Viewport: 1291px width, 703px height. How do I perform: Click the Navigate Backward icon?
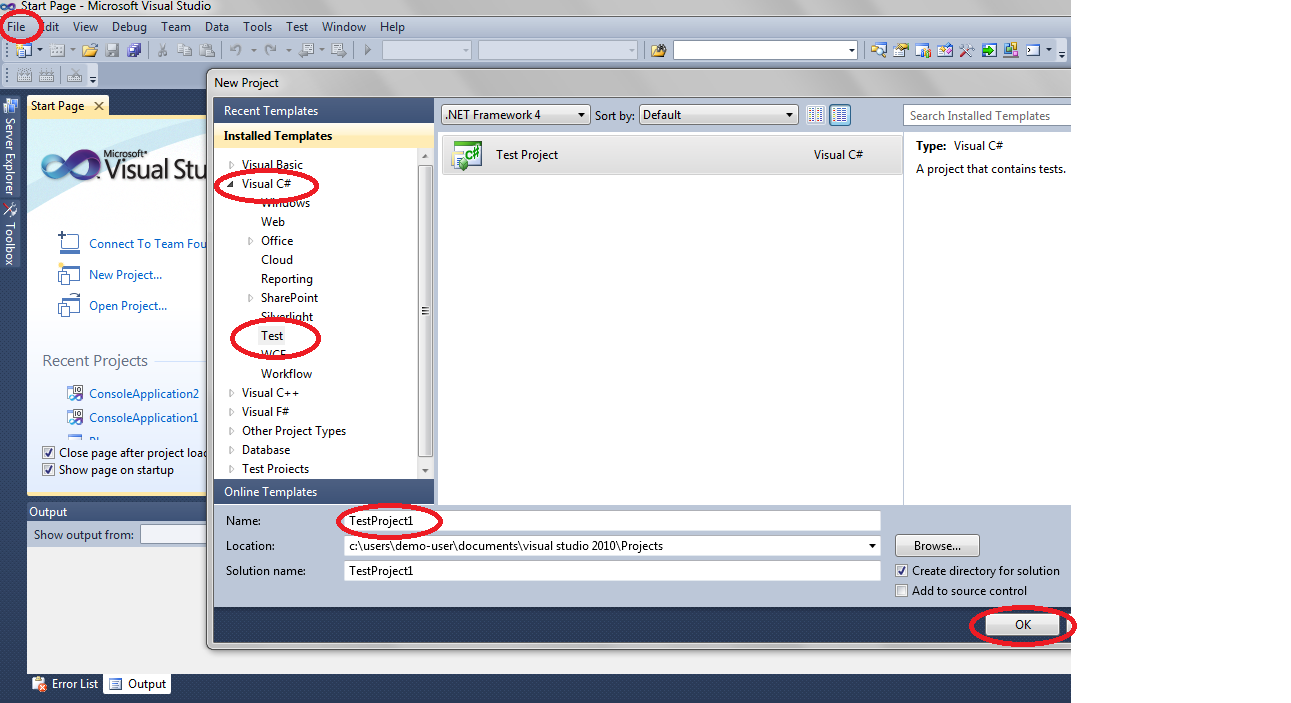[x=306, y=50]
